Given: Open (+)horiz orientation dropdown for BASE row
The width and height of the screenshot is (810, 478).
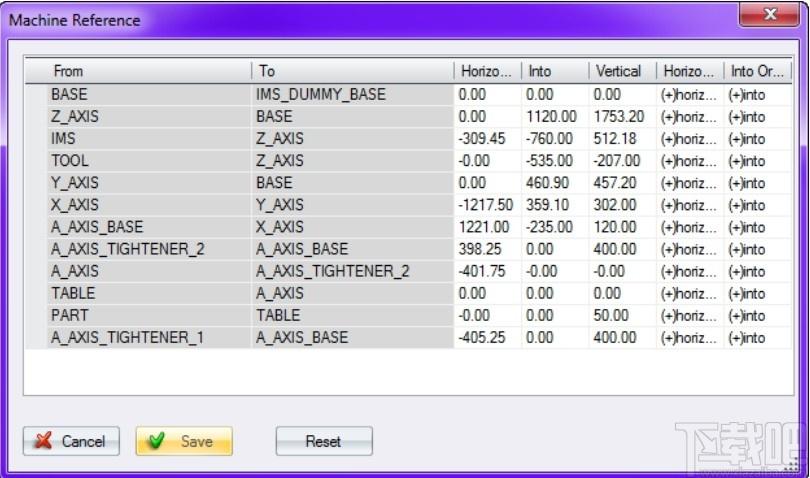Looking at the screenshot, I should coord(690,95).
